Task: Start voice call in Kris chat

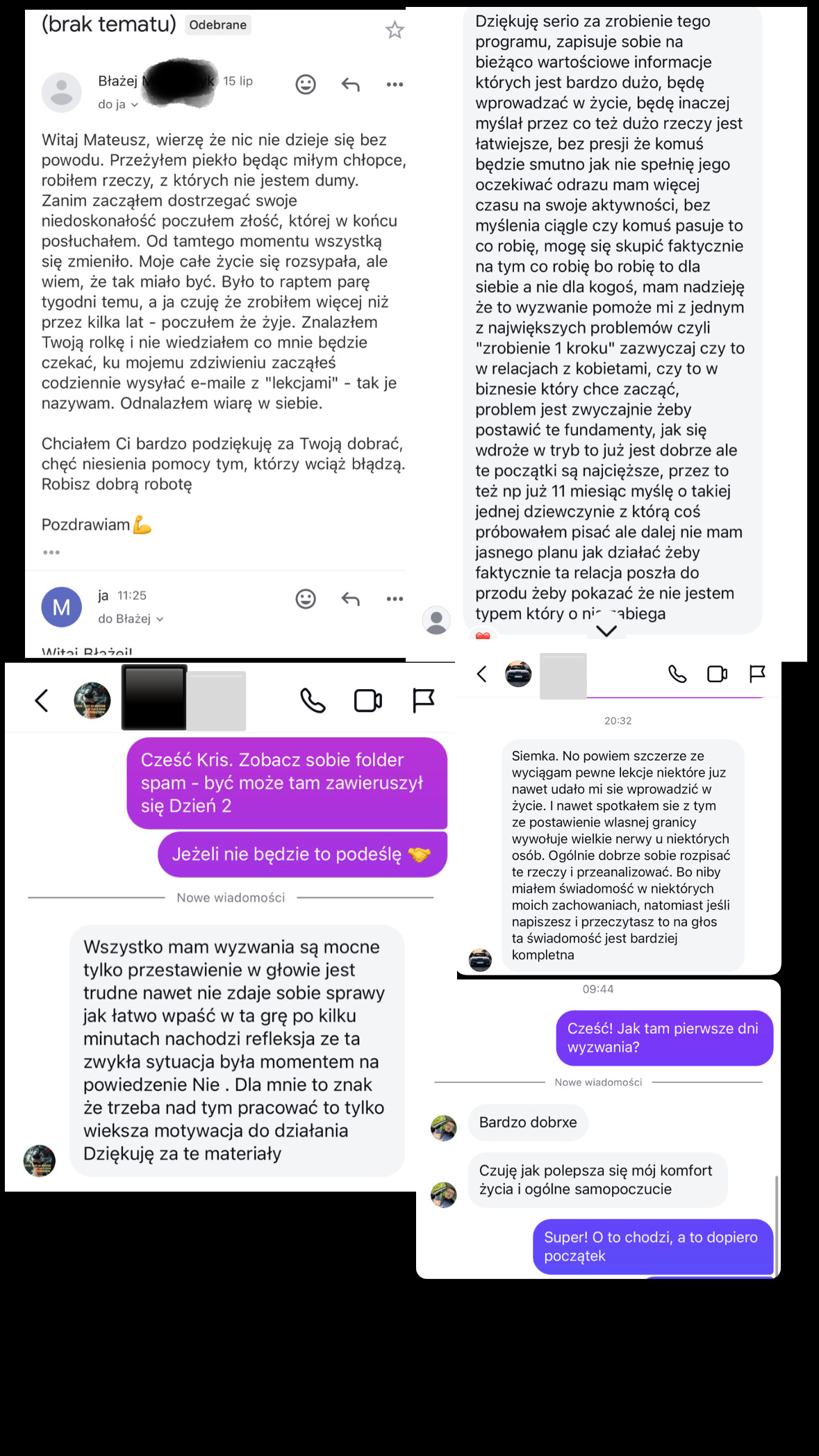Action: point(313,700)
